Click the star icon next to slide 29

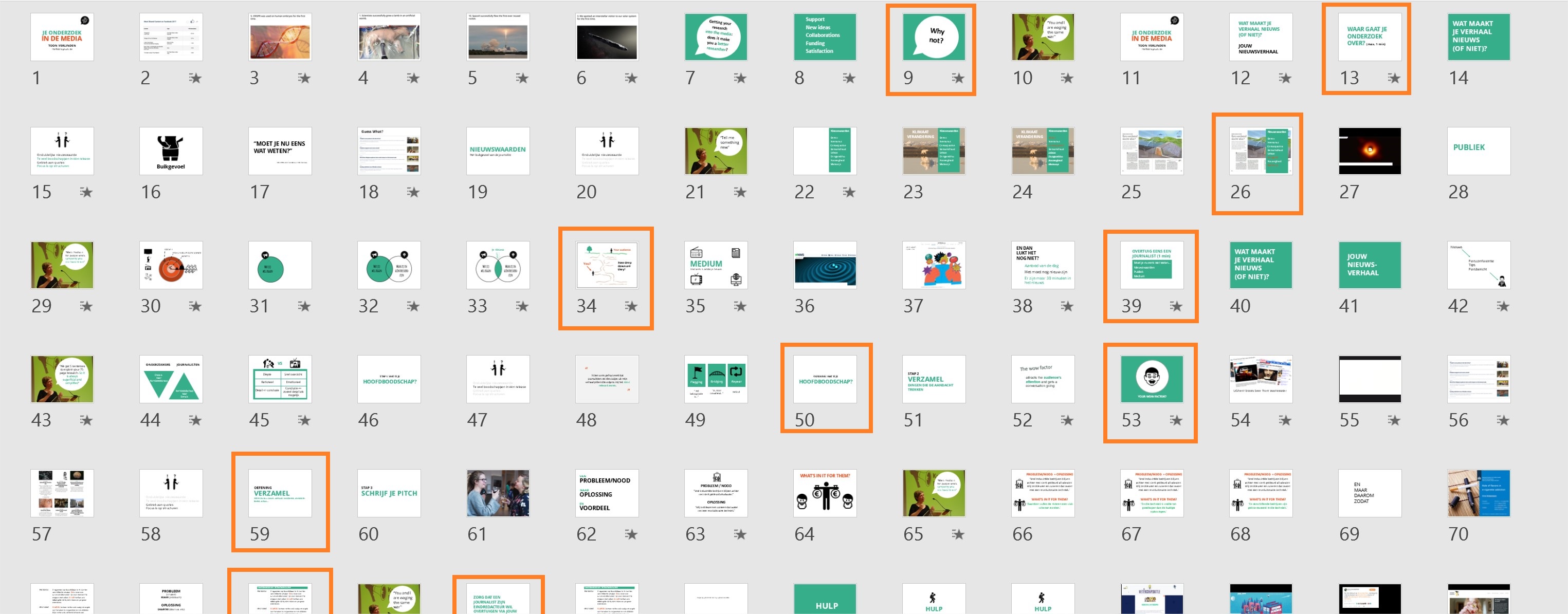coord(86,306)
